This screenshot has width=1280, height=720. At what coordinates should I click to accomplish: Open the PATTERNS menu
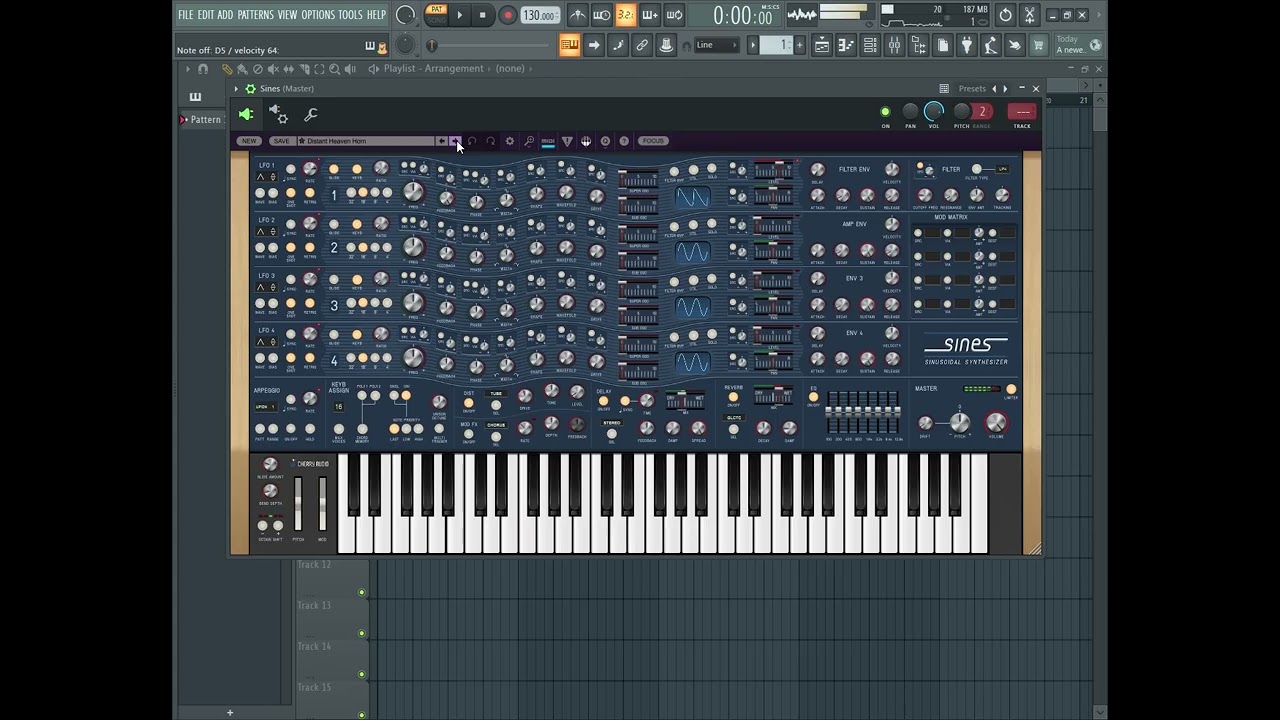pyautogui.click(x=255, y=15)
